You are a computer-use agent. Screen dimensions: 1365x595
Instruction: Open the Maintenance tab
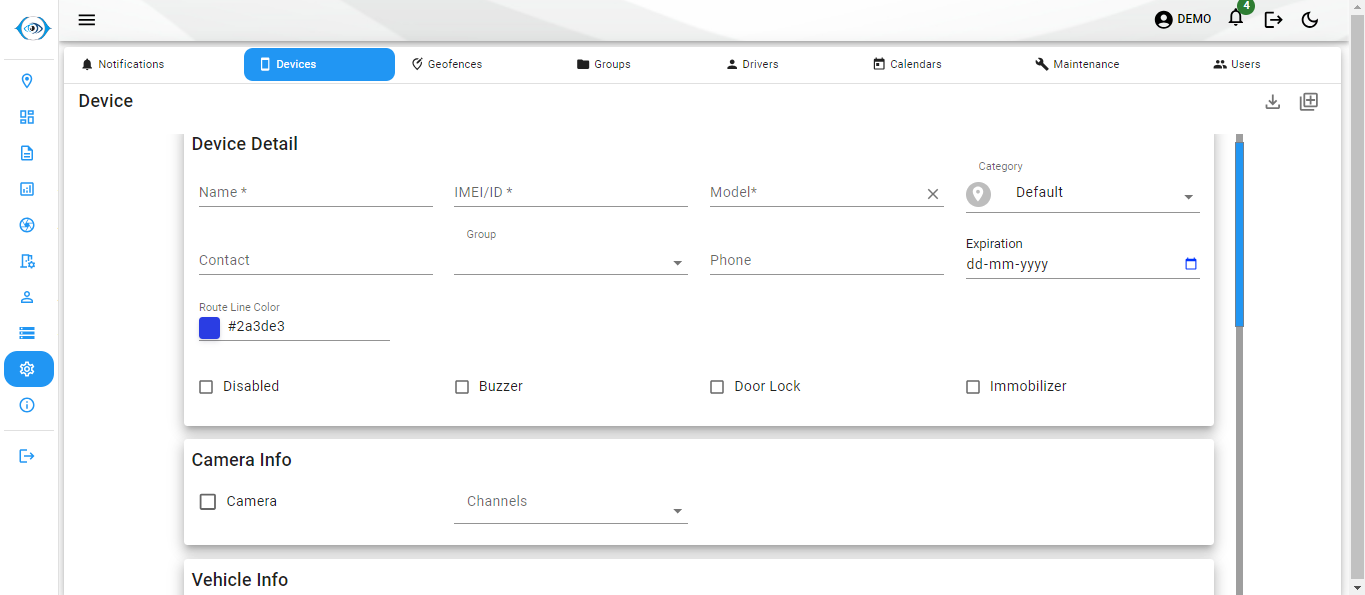[1077, 63]
